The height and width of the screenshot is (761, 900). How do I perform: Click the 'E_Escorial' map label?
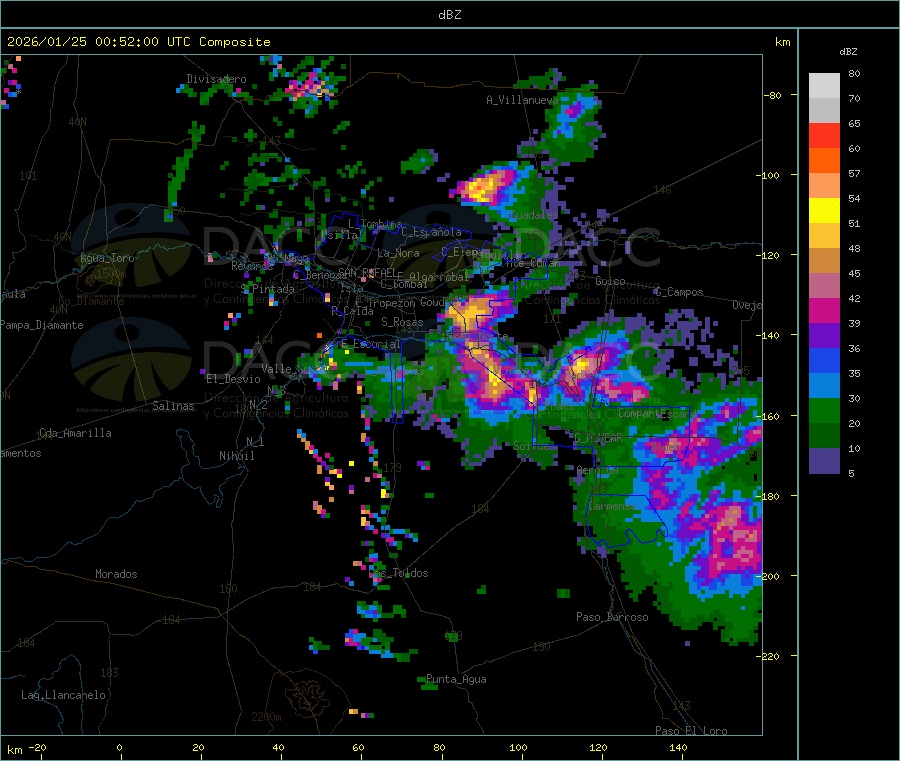[371, 344]
